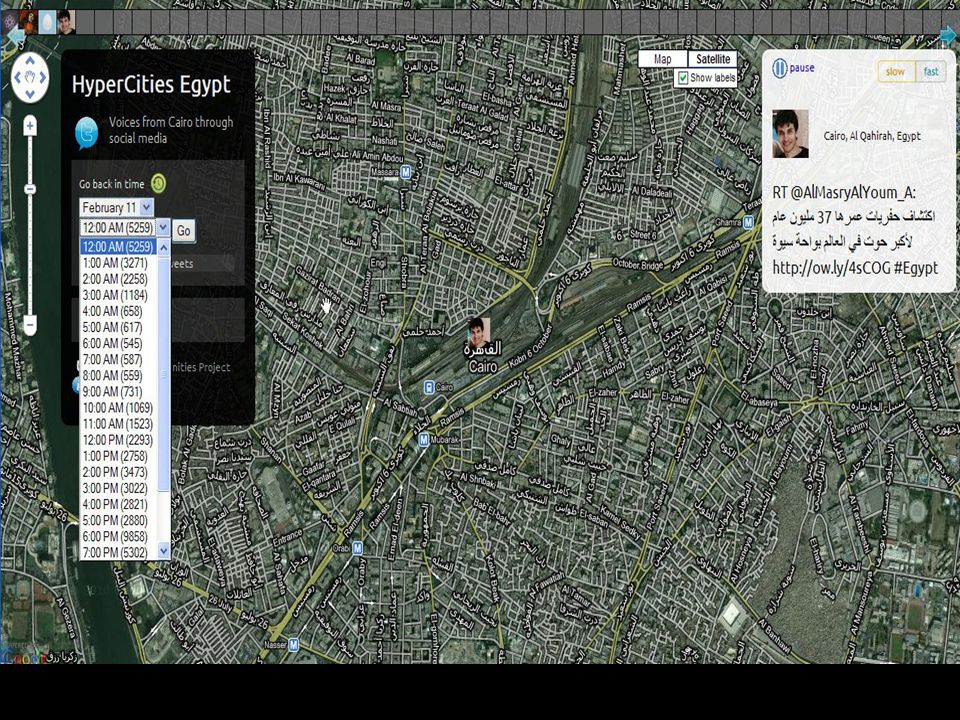Click the green clock icon beside Go back in time
The image size is (960, 720).
click(158, 183)
